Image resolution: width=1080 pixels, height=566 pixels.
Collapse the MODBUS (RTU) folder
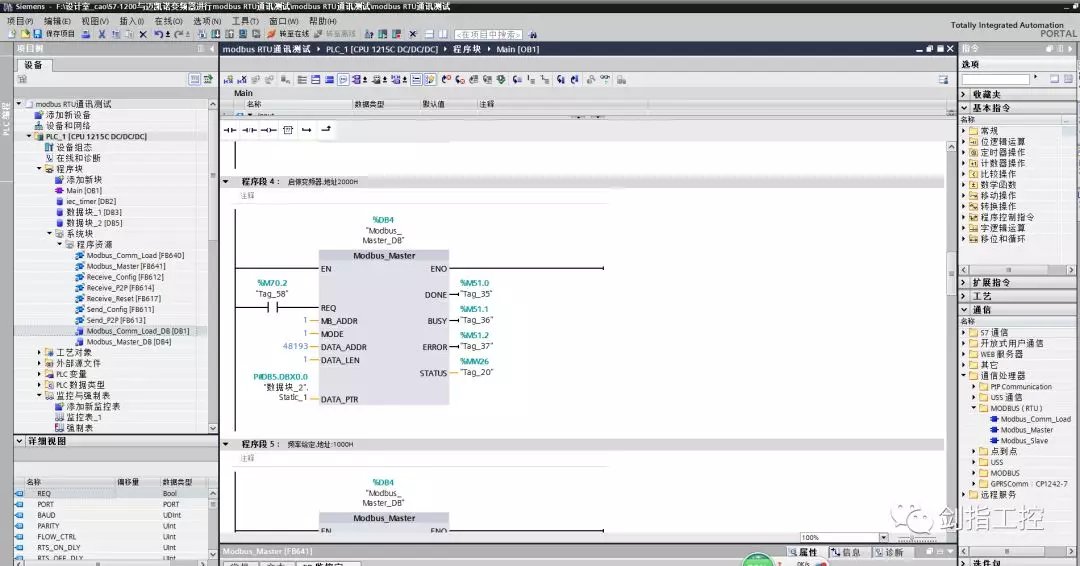(x=975, y=408)
